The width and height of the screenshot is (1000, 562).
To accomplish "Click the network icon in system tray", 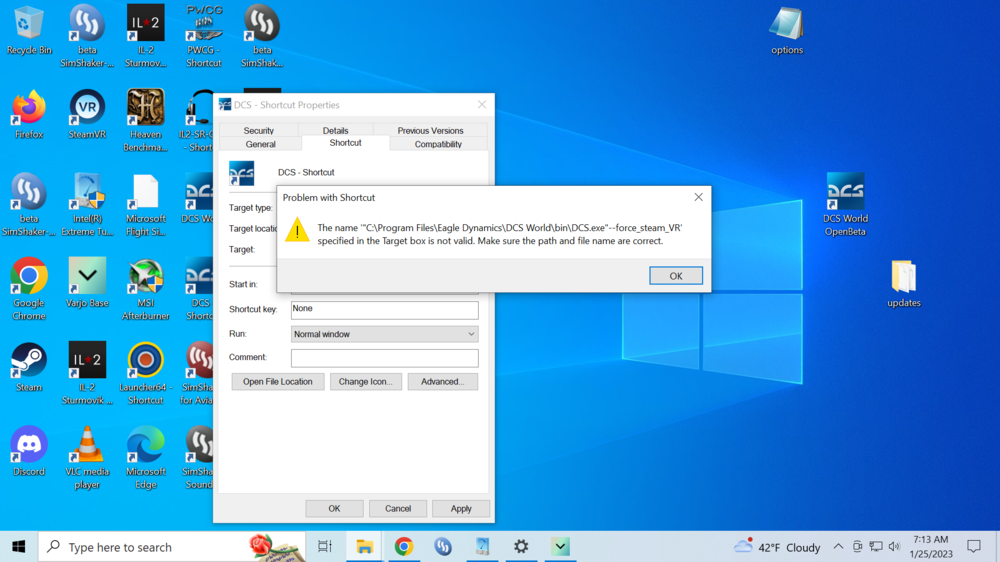I will 876,547.
